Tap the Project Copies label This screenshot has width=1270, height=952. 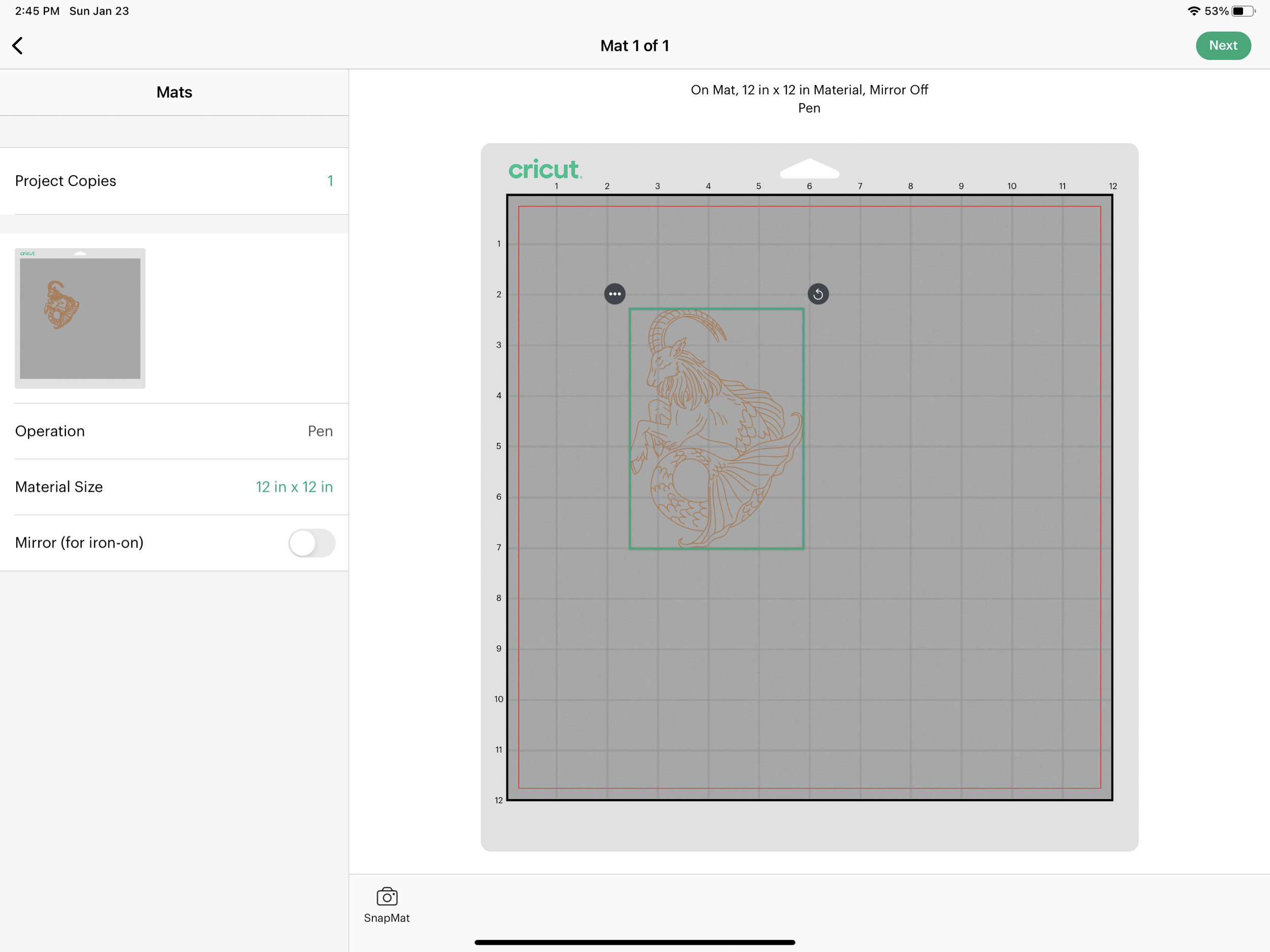pos(66,181)
